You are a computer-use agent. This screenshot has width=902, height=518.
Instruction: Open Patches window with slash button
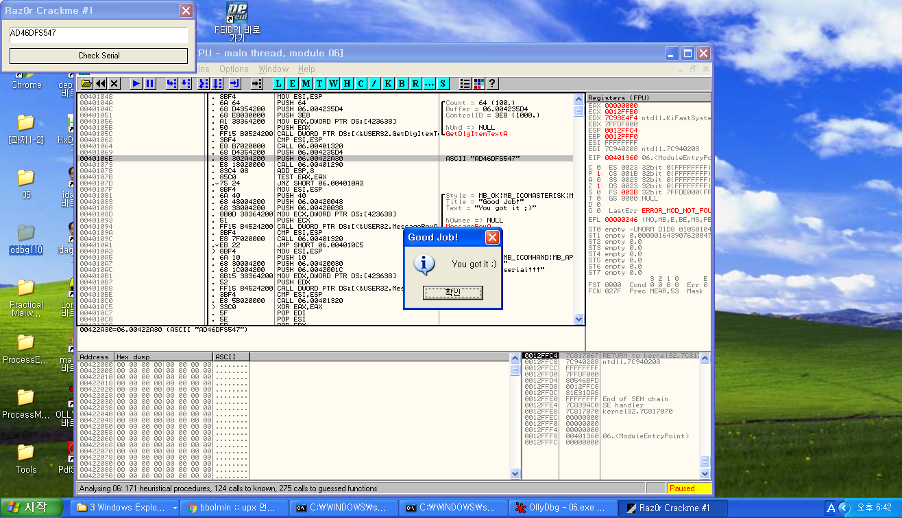click(374, 84)
